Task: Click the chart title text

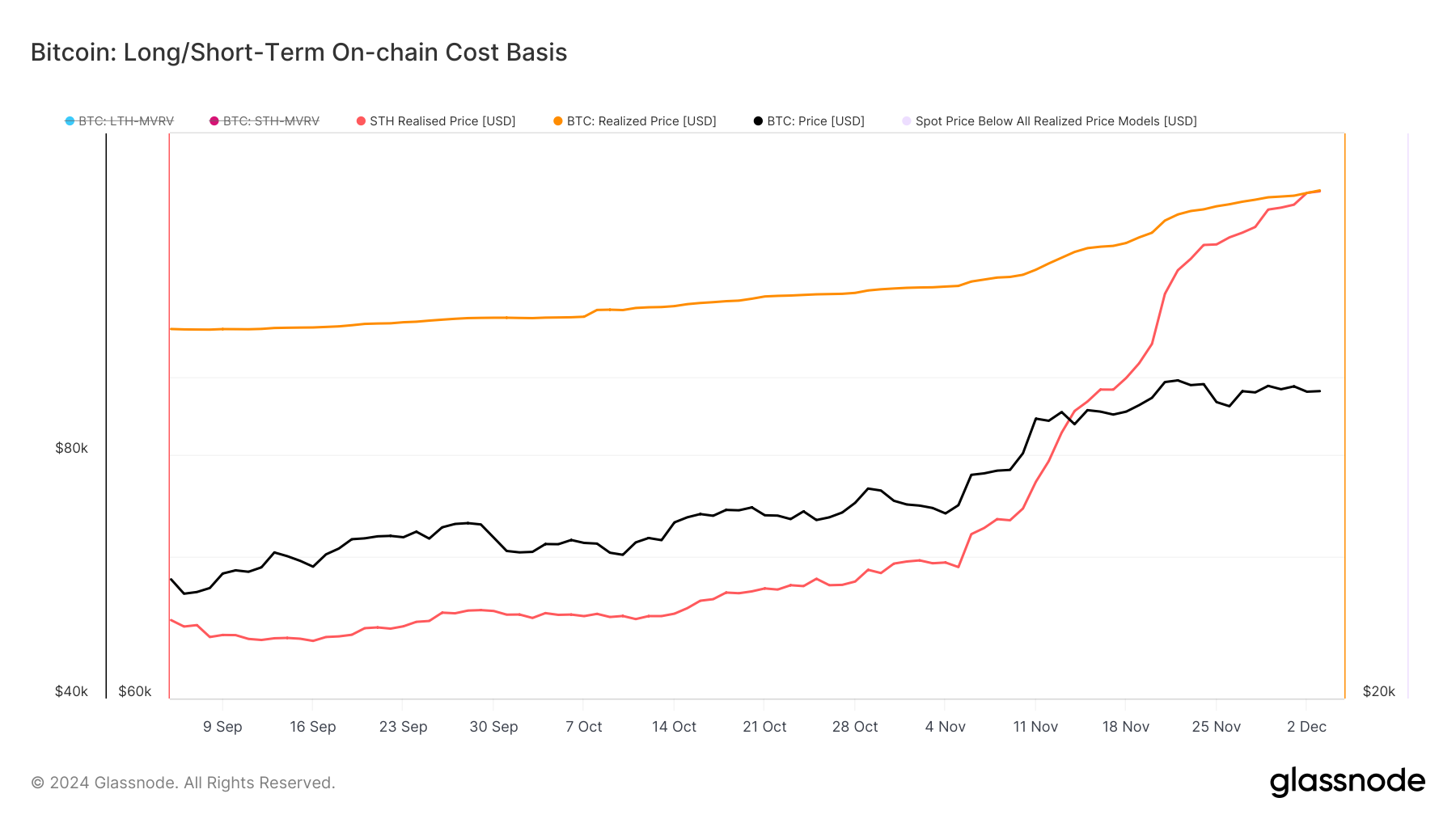Action: click(299, 53)
